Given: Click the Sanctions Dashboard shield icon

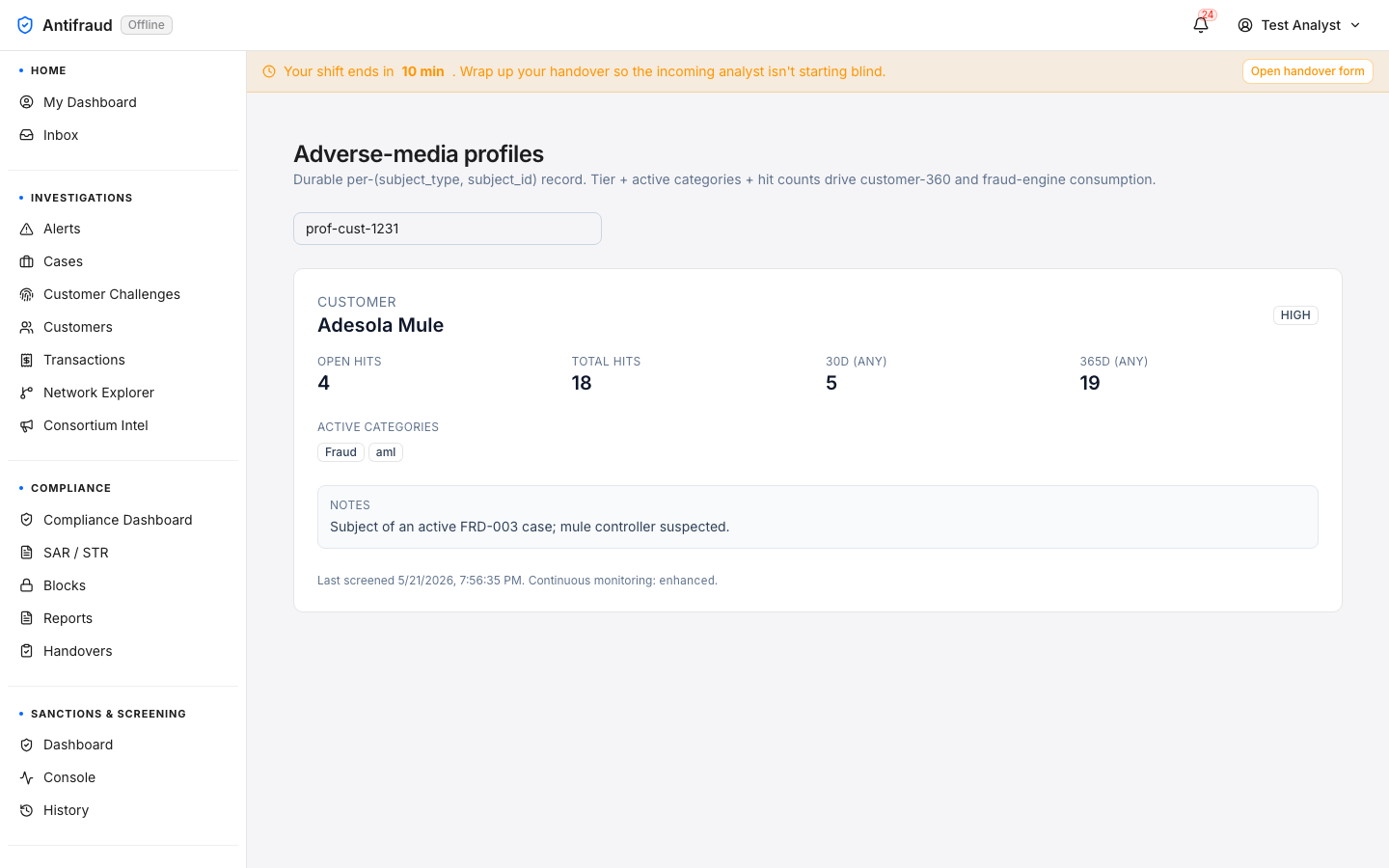Looking at the screenshot, I should (27, 745).
